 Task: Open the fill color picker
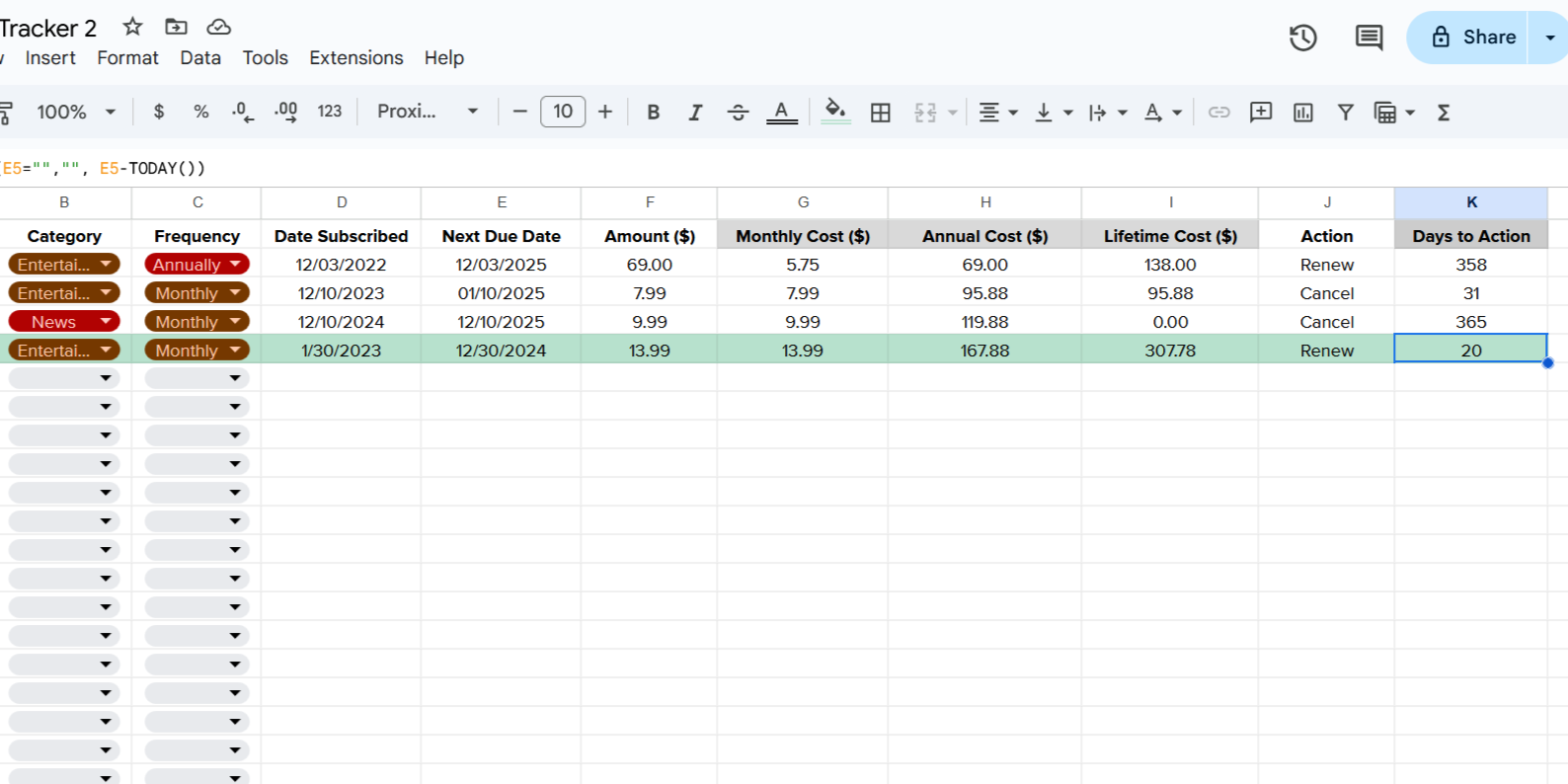tap(835, 112)
